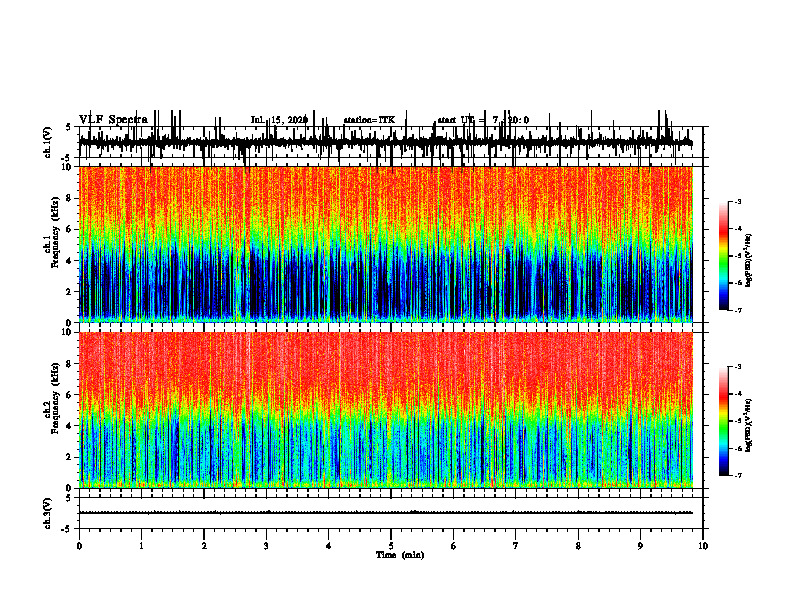Click the time axis tick label "3"
The height and width of the screenshot is (612, 792).
(x=266, y=546)
